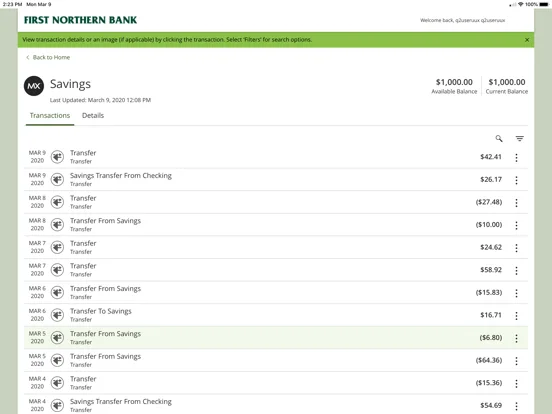Click transfer icon on $16.71 row
This screenshot has width=552, height=414.
(x=57, y=315)
